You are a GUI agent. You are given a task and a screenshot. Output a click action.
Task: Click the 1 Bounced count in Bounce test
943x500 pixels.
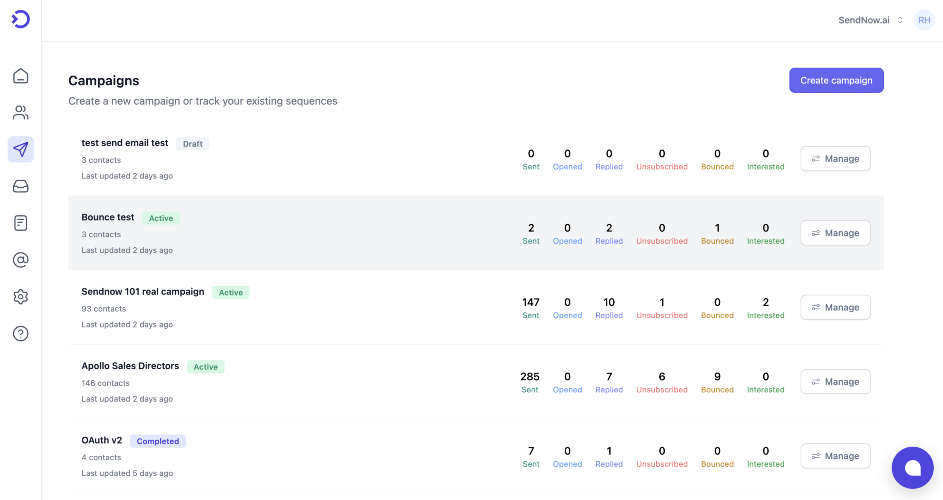(x=717, y=228)
